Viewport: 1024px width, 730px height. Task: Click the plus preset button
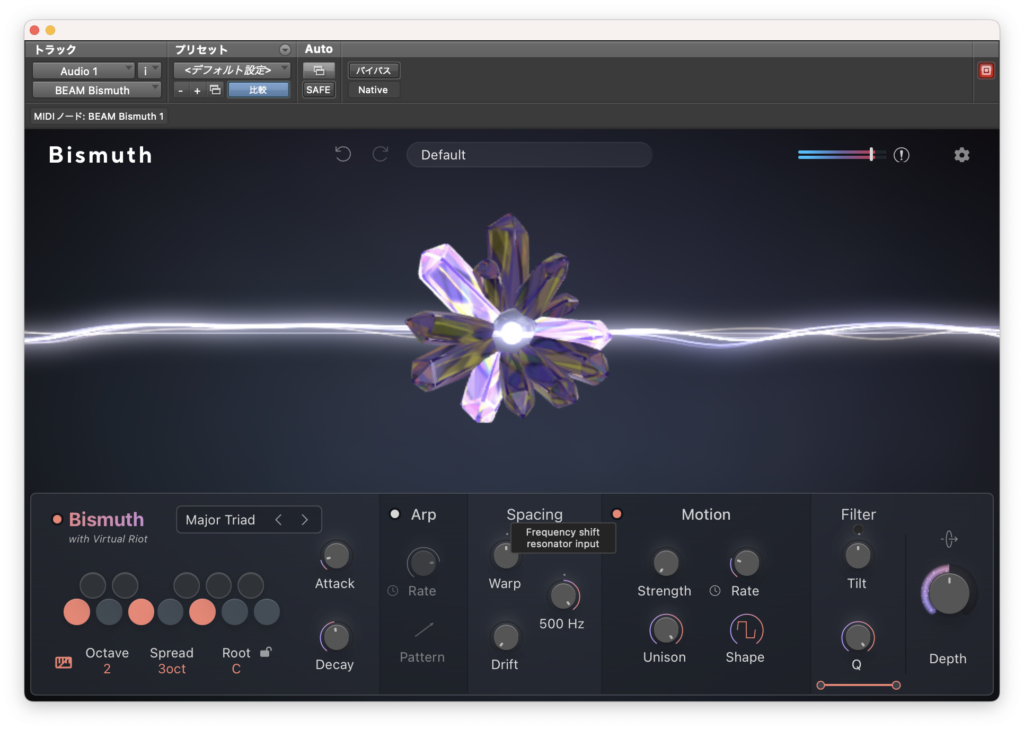[x=197, y=91]
